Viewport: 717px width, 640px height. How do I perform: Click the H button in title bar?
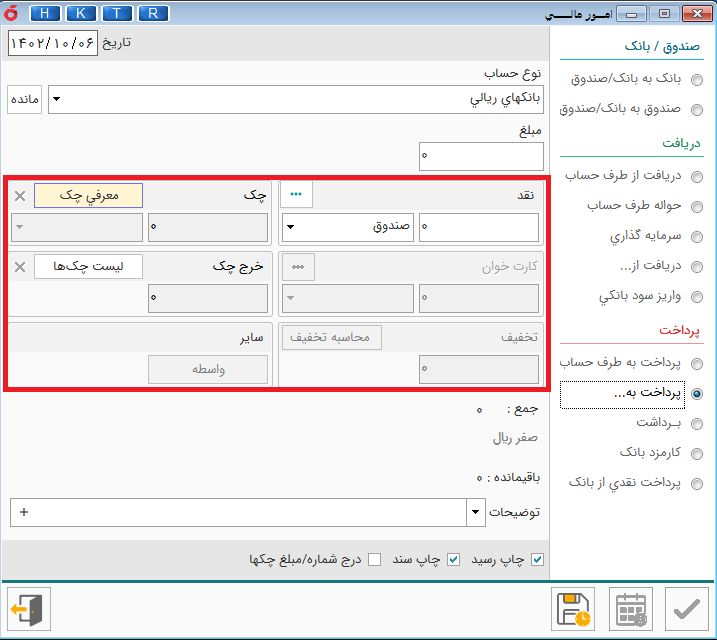(45, 13)
